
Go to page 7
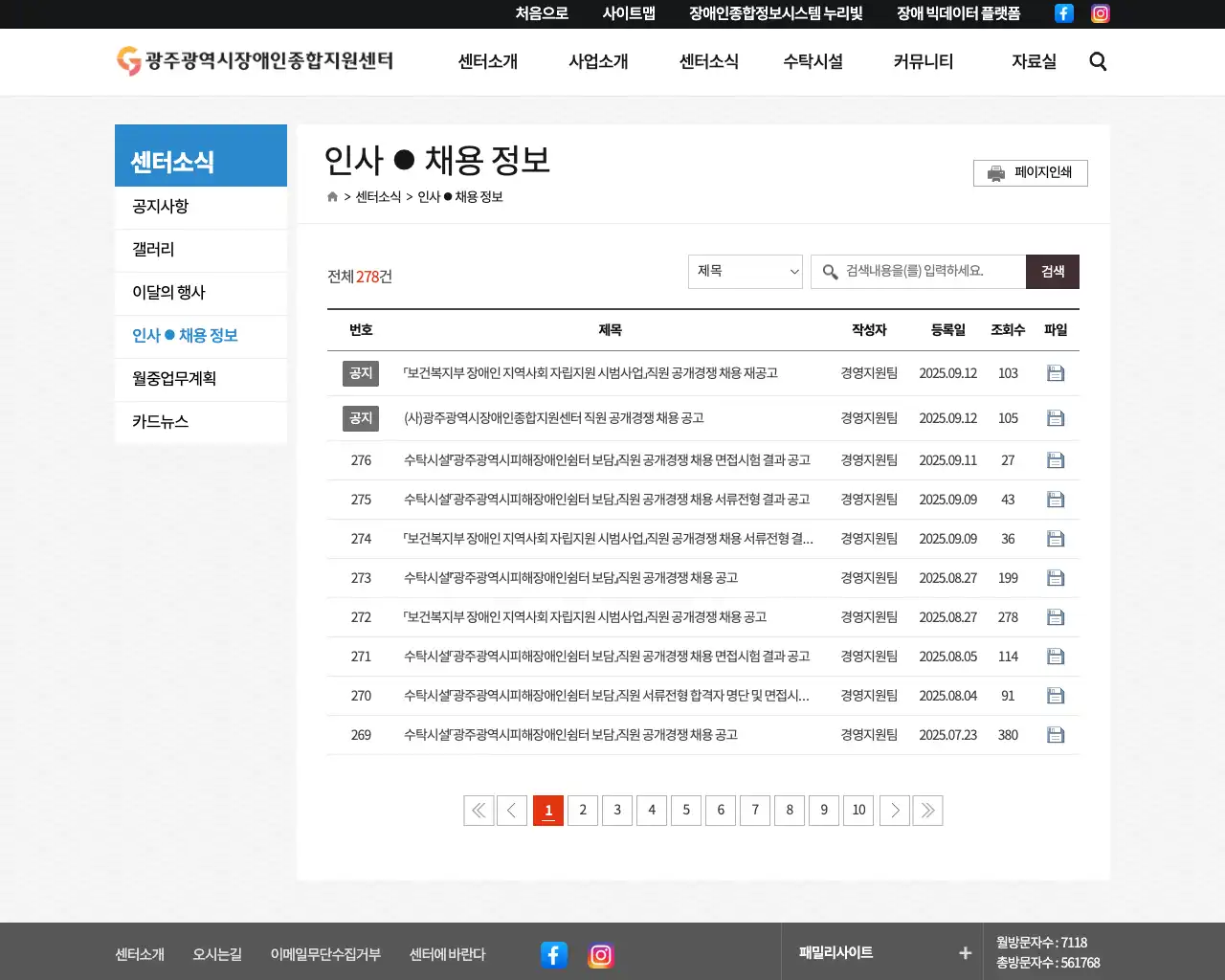pyautogui.click(x=755, y=811)
